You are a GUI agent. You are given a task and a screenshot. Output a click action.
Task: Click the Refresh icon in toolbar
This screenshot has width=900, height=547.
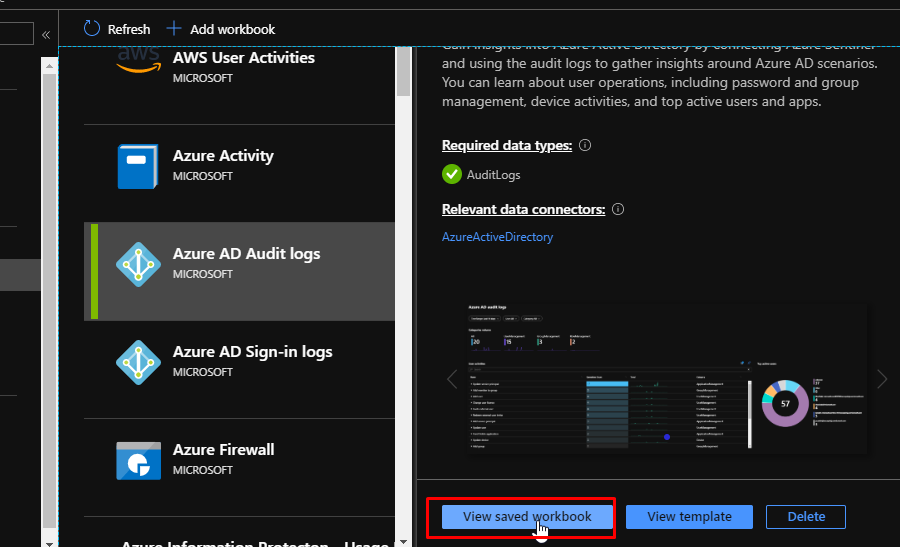pyautogui.click(x=92, y=29)
